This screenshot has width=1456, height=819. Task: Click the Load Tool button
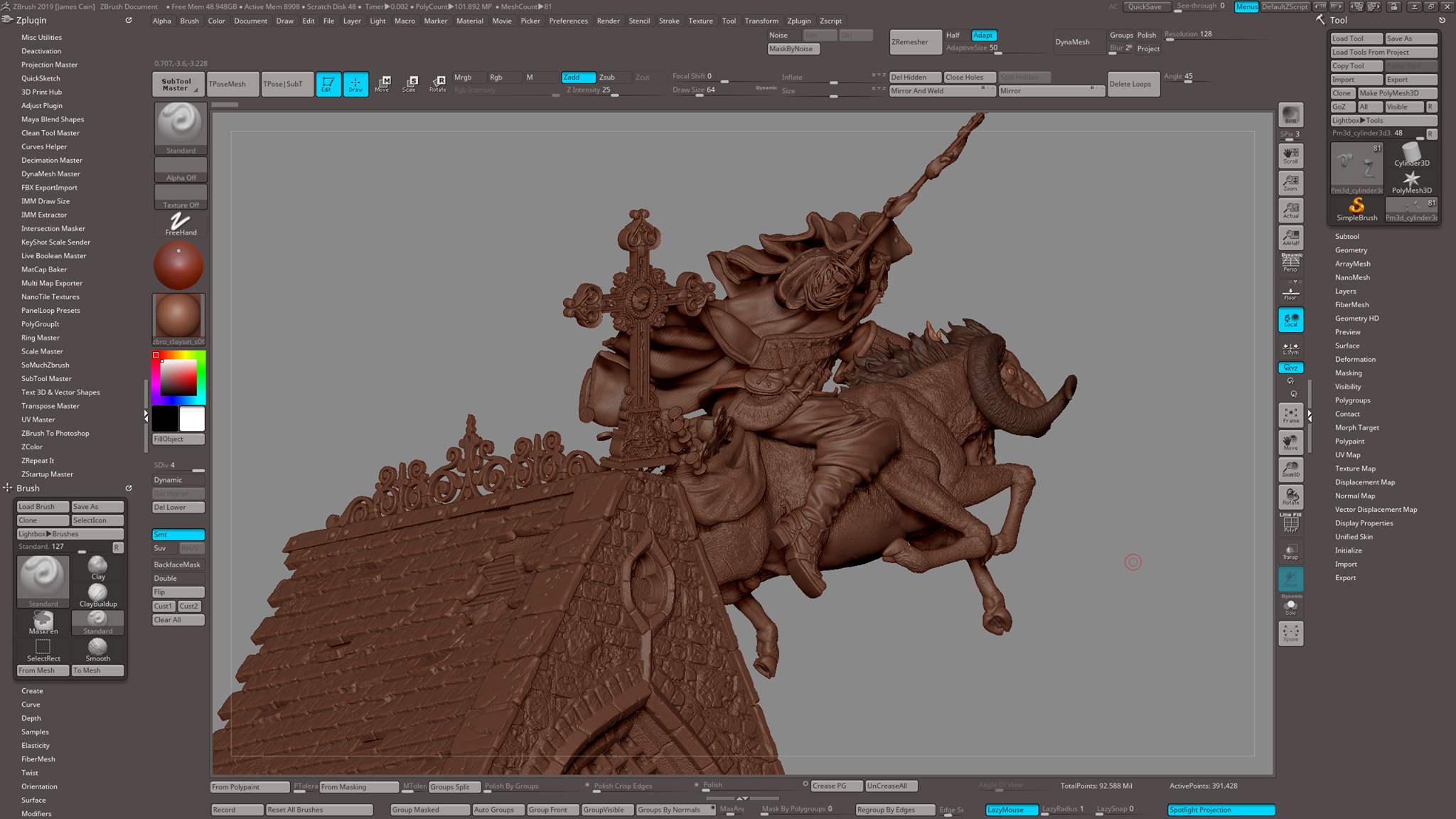tap(1356, 38)
